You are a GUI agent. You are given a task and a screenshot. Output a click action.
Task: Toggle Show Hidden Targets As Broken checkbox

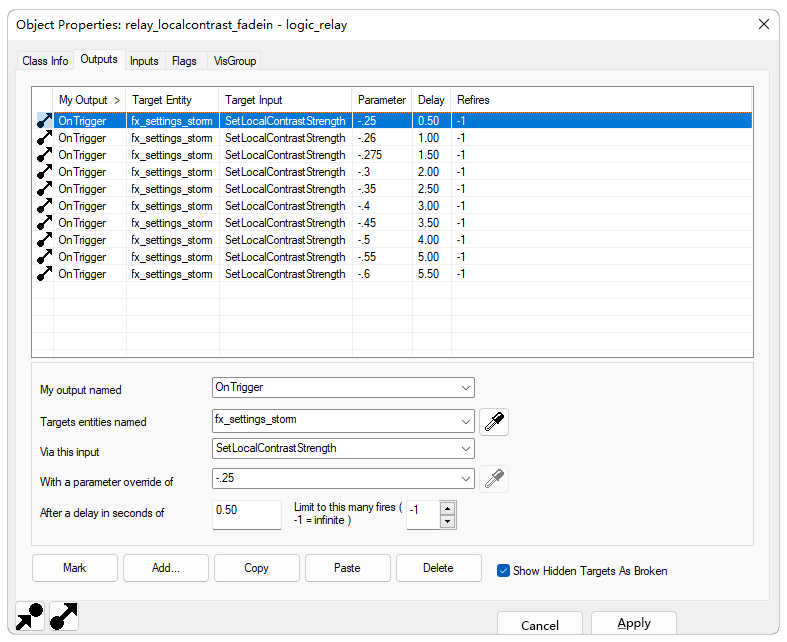[504, 570]
